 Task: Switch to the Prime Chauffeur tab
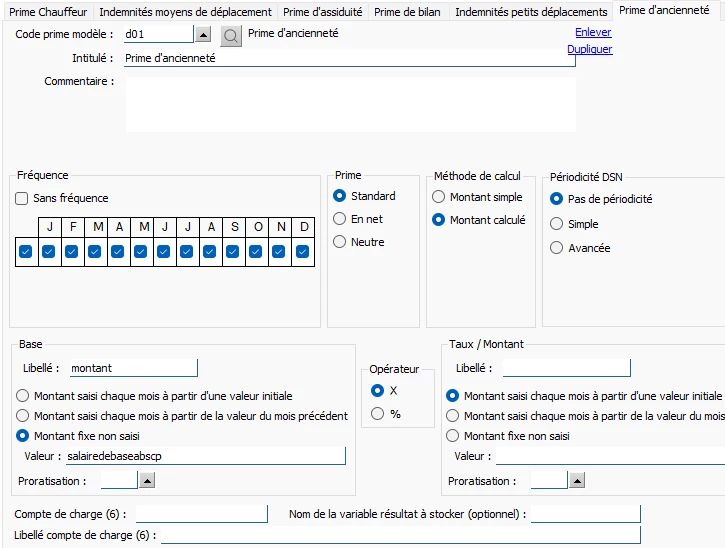pos(48,12)
